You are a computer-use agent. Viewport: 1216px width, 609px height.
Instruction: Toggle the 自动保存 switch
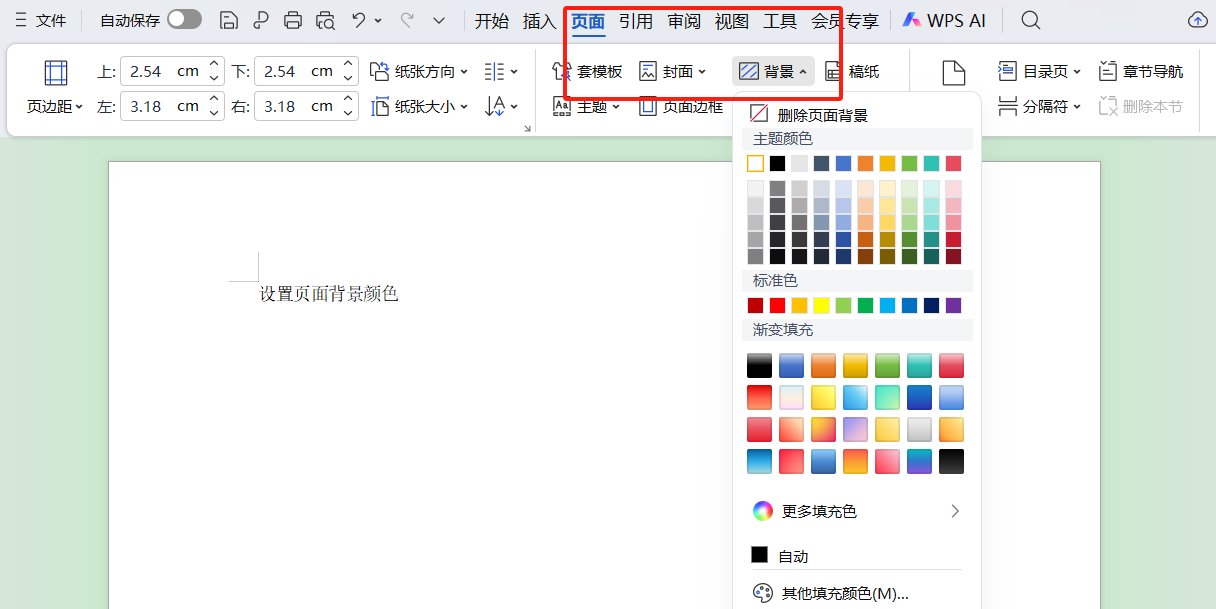[x=184, y=20]
